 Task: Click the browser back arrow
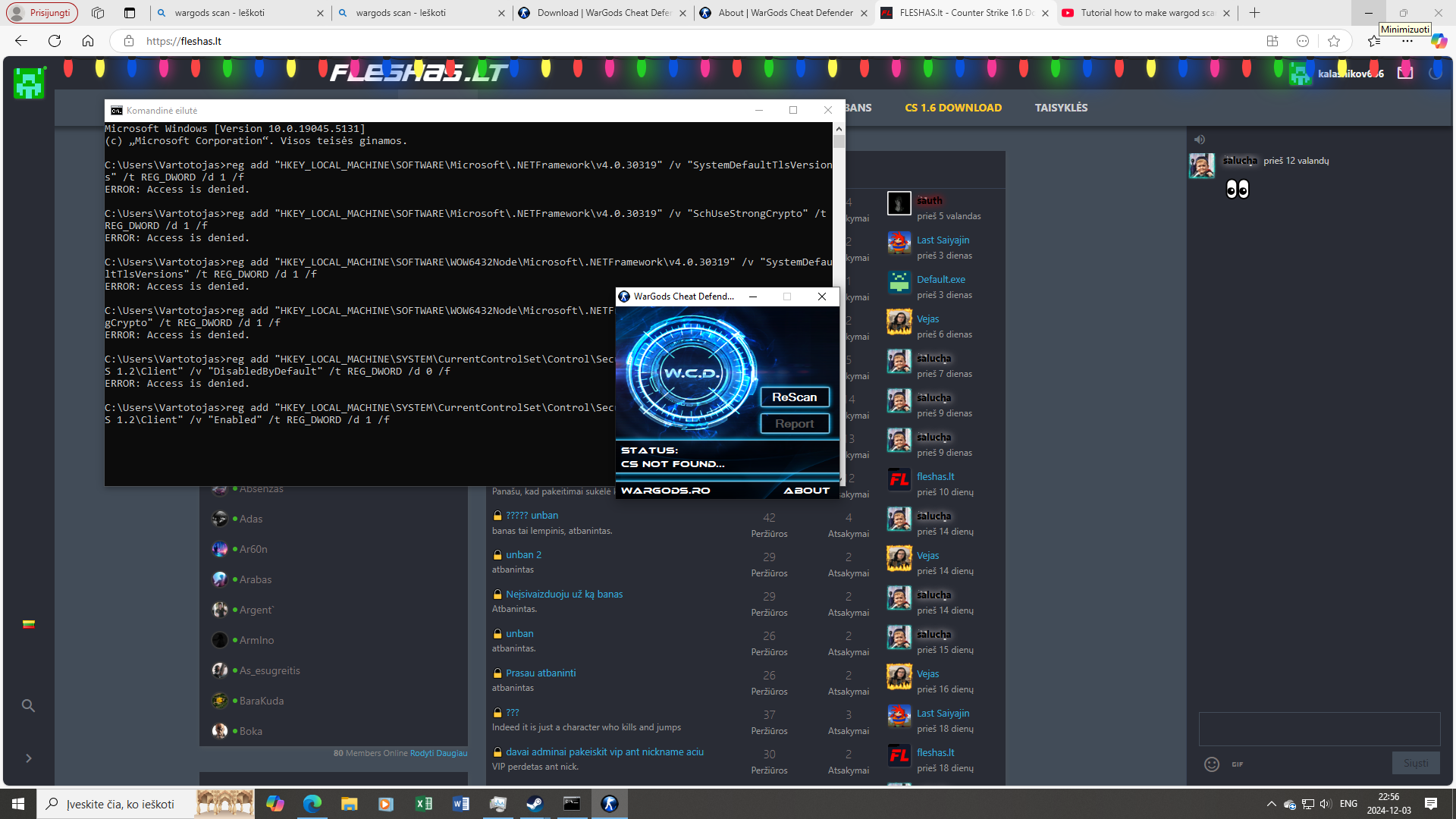click(21, 41)
